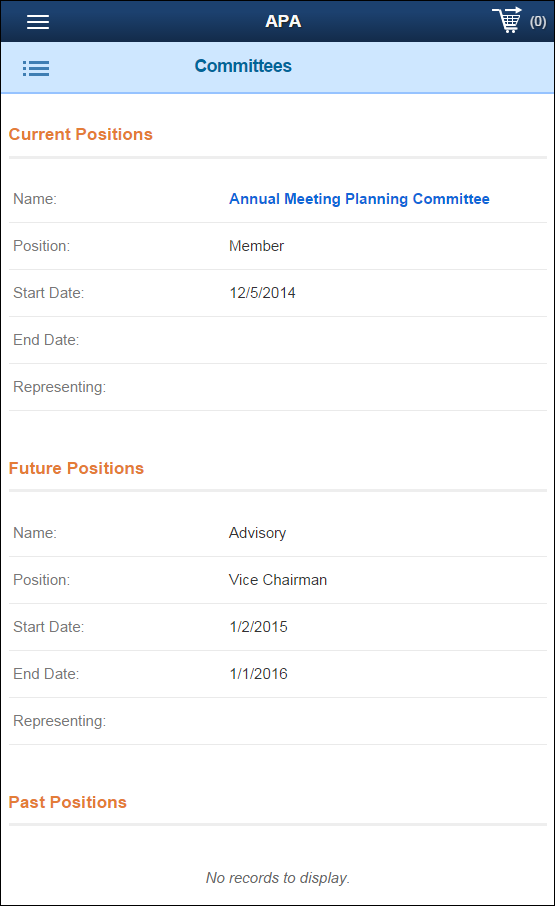Click the Future Positions section header
The height and width of the screenshot is (906, 555).
pyautogui.click(x=76, y=468)
